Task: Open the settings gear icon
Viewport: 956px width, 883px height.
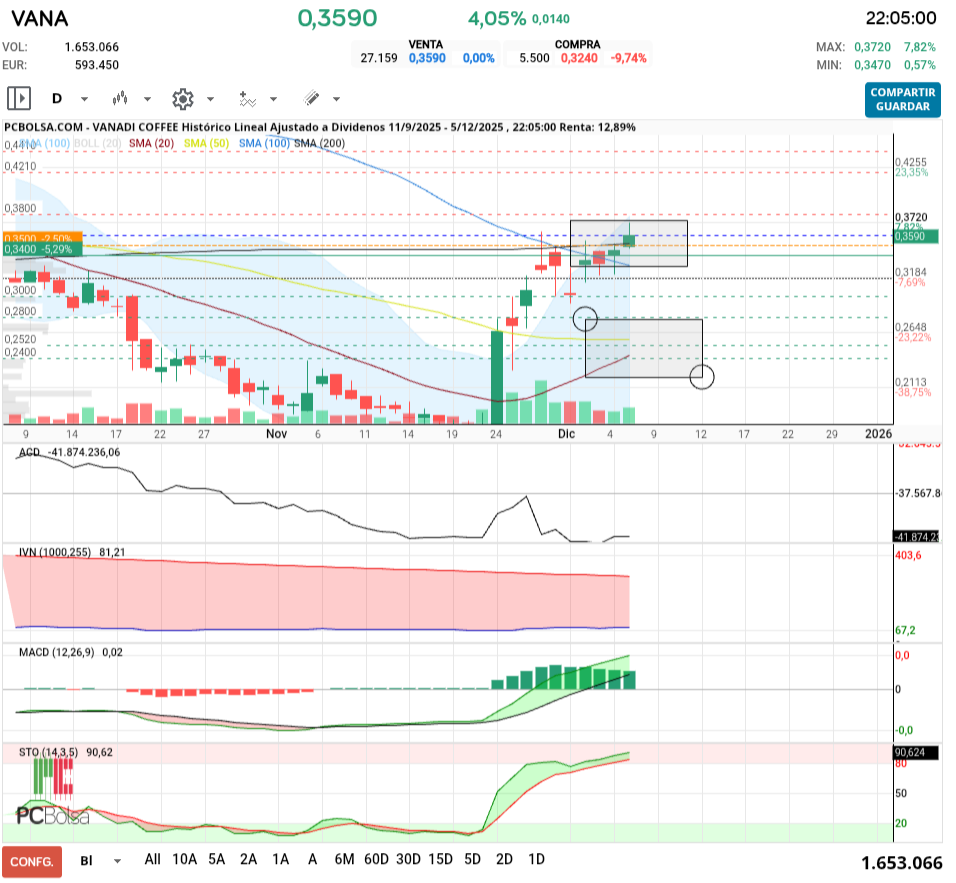Action: coord(182,99)
